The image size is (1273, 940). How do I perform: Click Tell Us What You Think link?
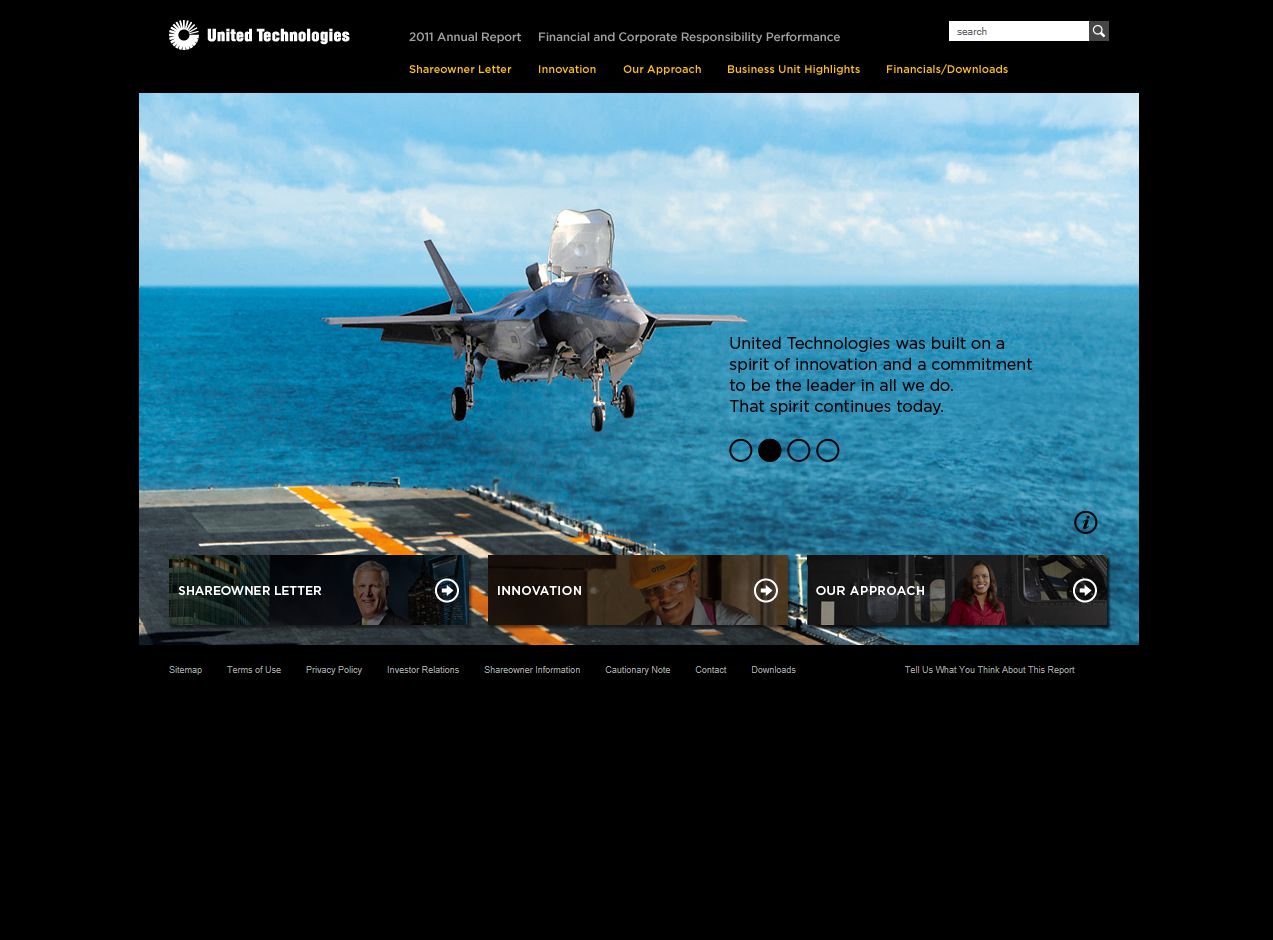click(989, 670)
